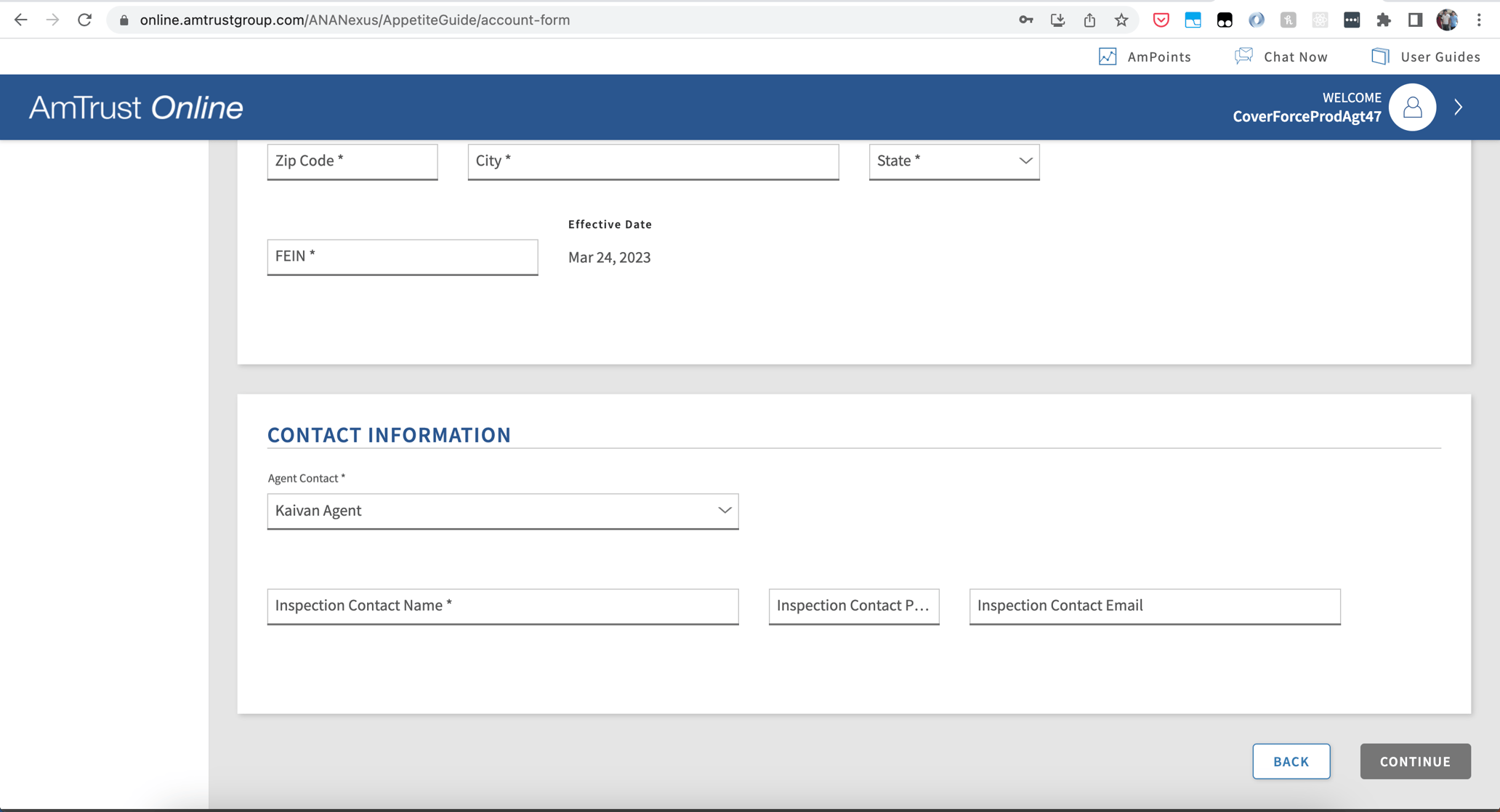This screenshot has height=812, width=1500.
Task: Share the page using the share icon
Action: pos(1089,20)
